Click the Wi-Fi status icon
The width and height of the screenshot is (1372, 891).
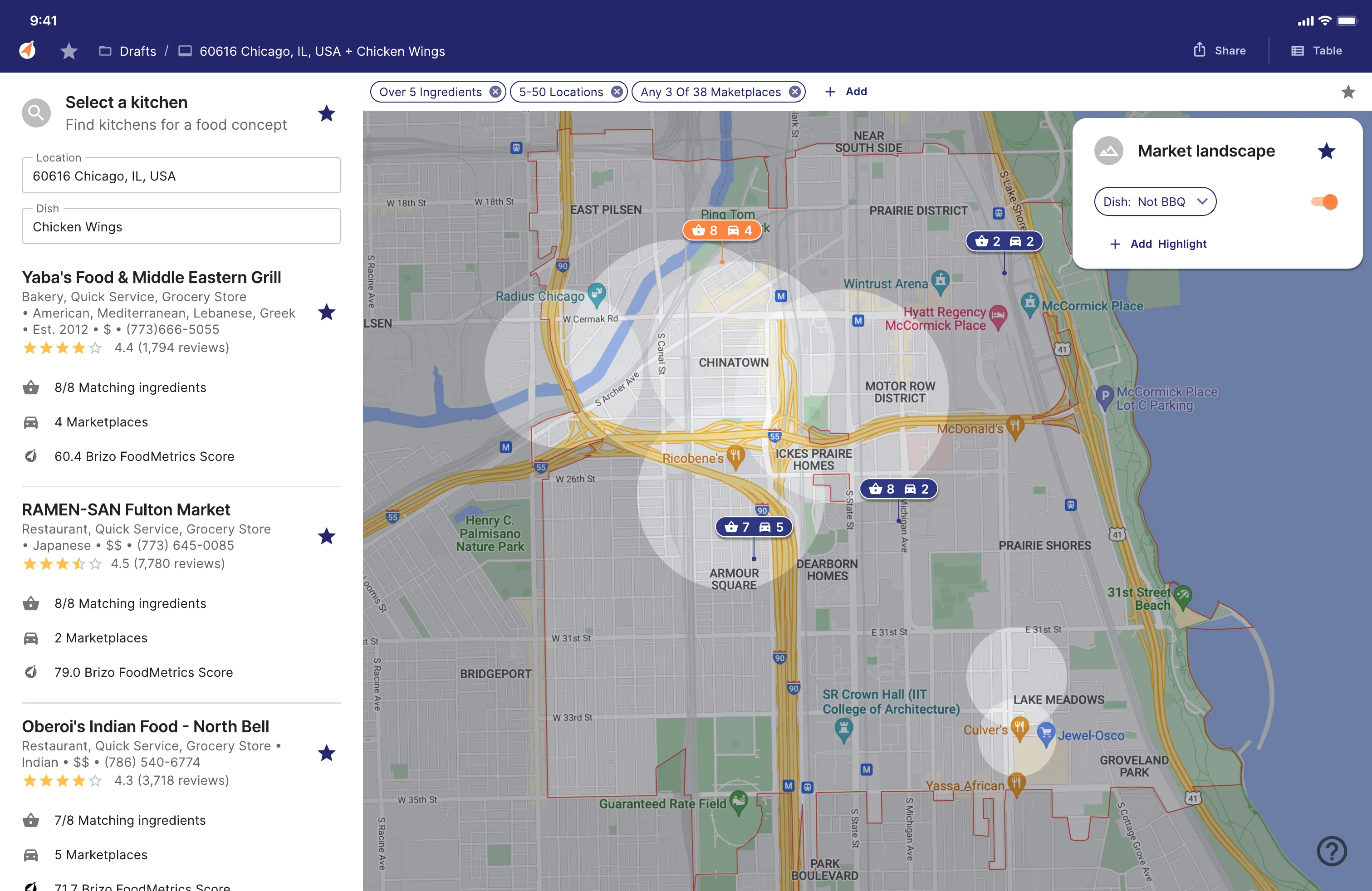tap(1325, 21)
